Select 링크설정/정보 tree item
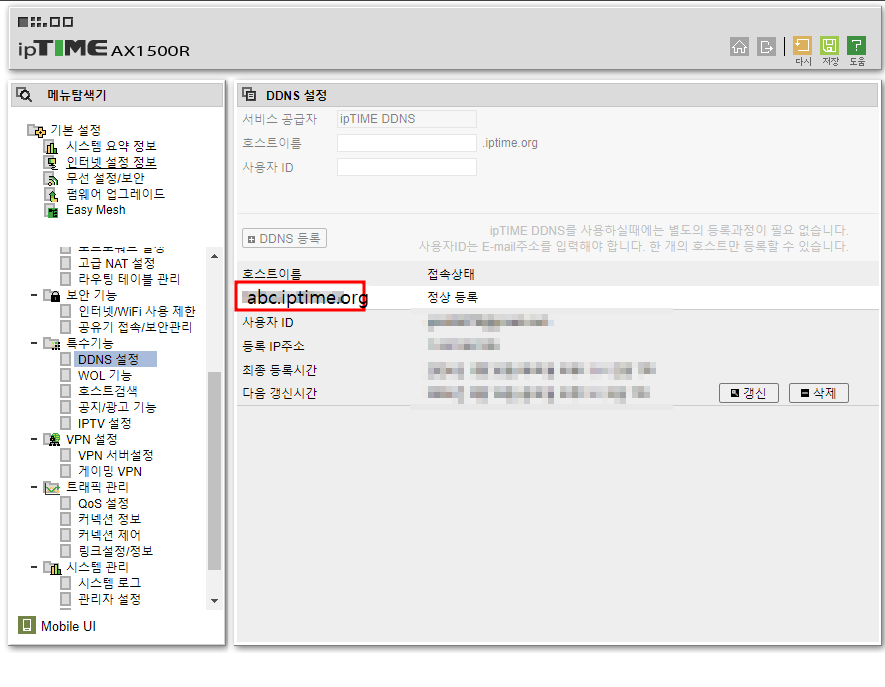This screenshot has height=687, width=885. 115,551
